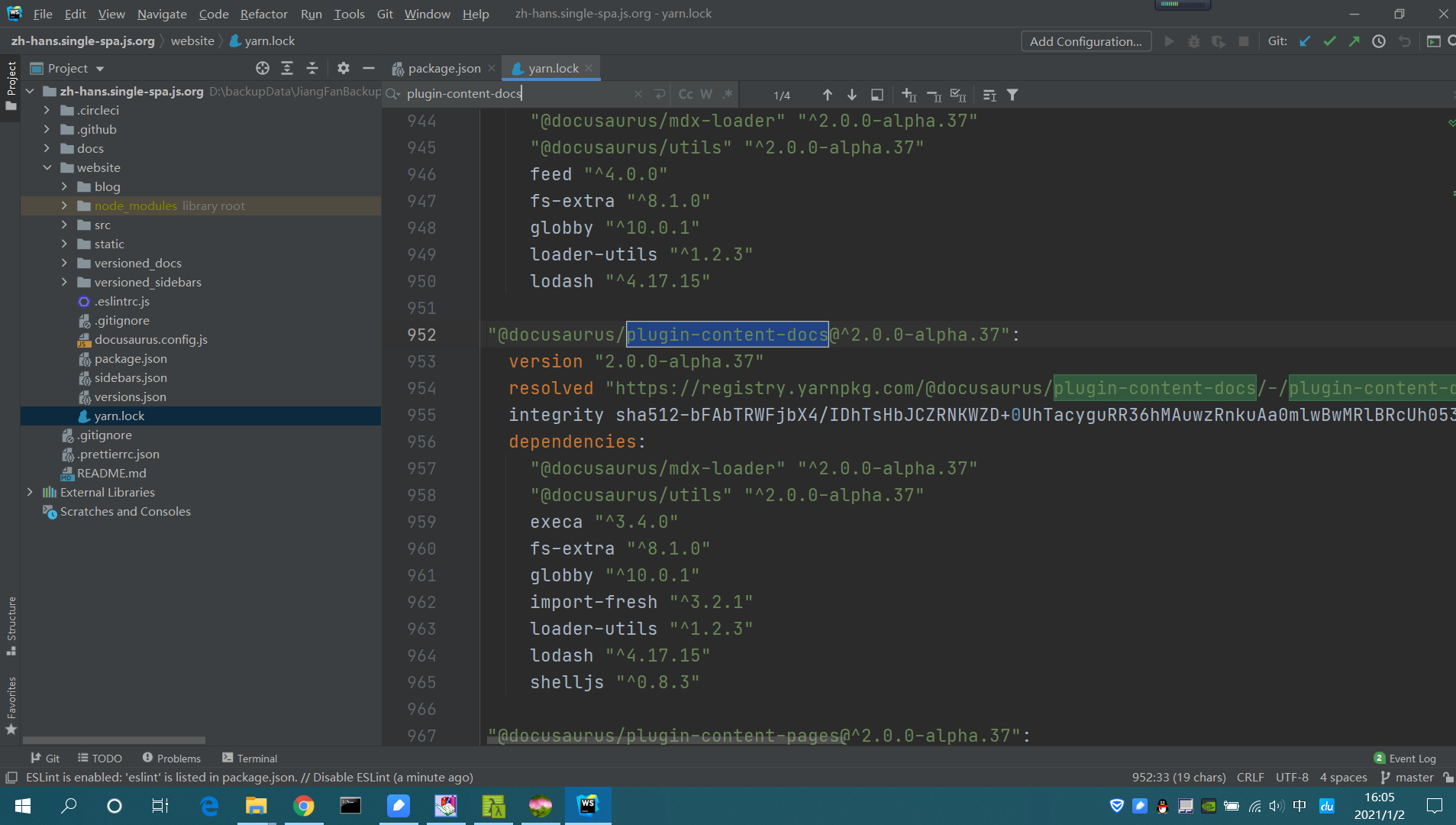Click Add Configuration button
The width and height of the screenshot is (1456, 825).
1086,41
